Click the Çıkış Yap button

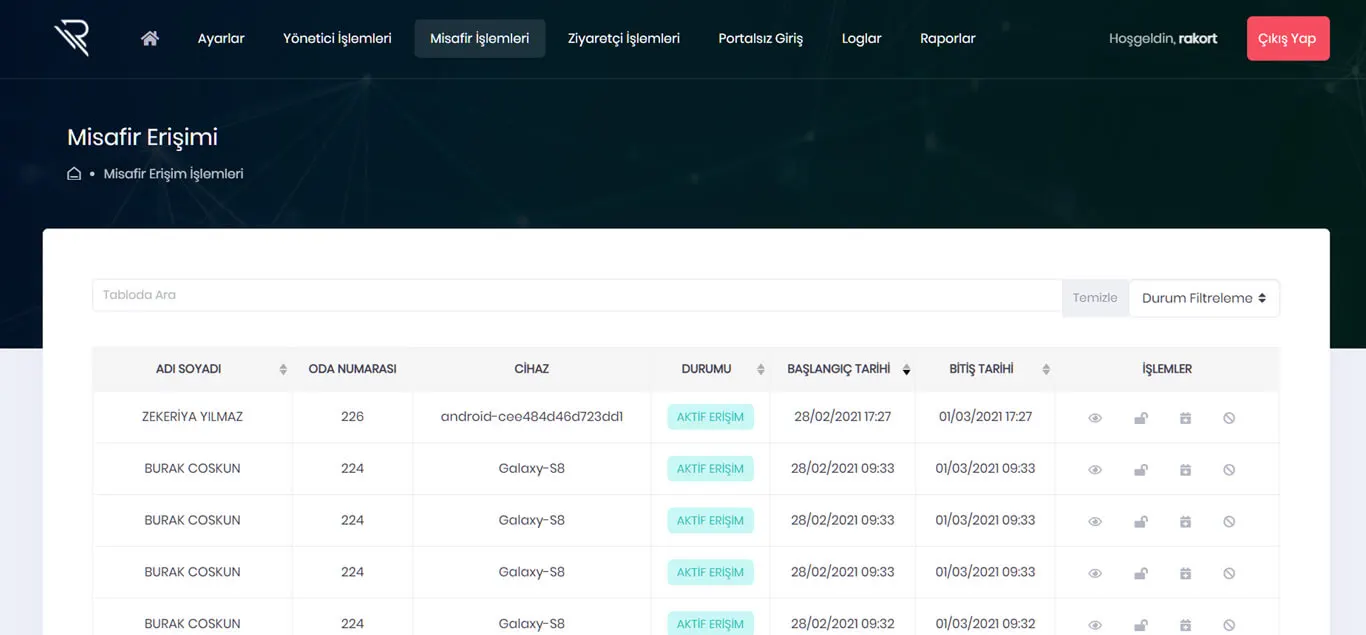[x=1288, y=37]
